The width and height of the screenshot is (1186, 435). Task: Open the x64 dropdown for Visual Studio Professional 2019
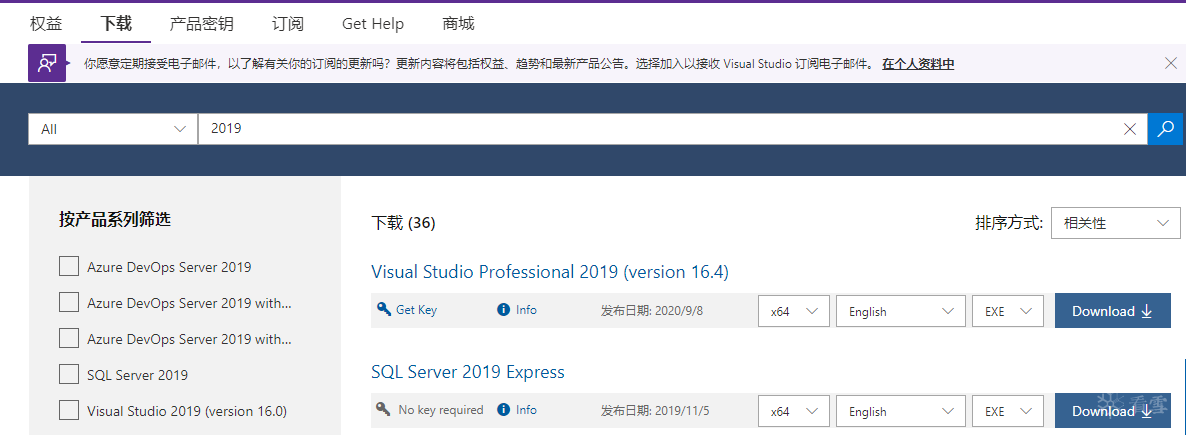pyautogui.click(x=793, y=311)
